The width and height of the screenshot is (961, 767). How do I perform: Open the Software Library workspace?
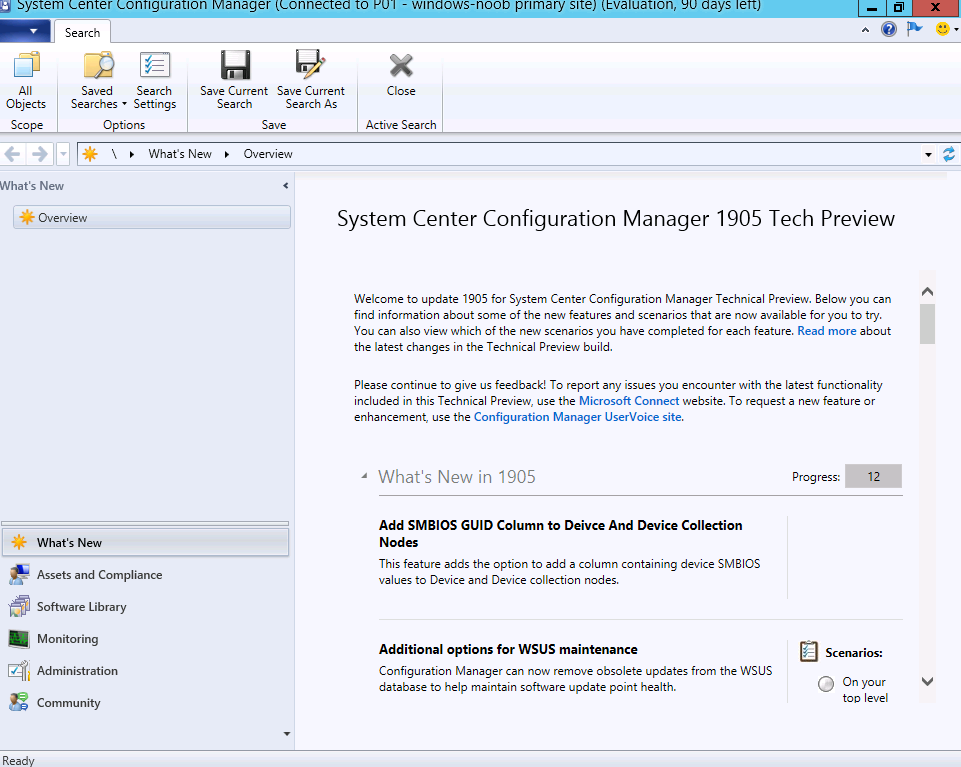(x=145, y=606)
